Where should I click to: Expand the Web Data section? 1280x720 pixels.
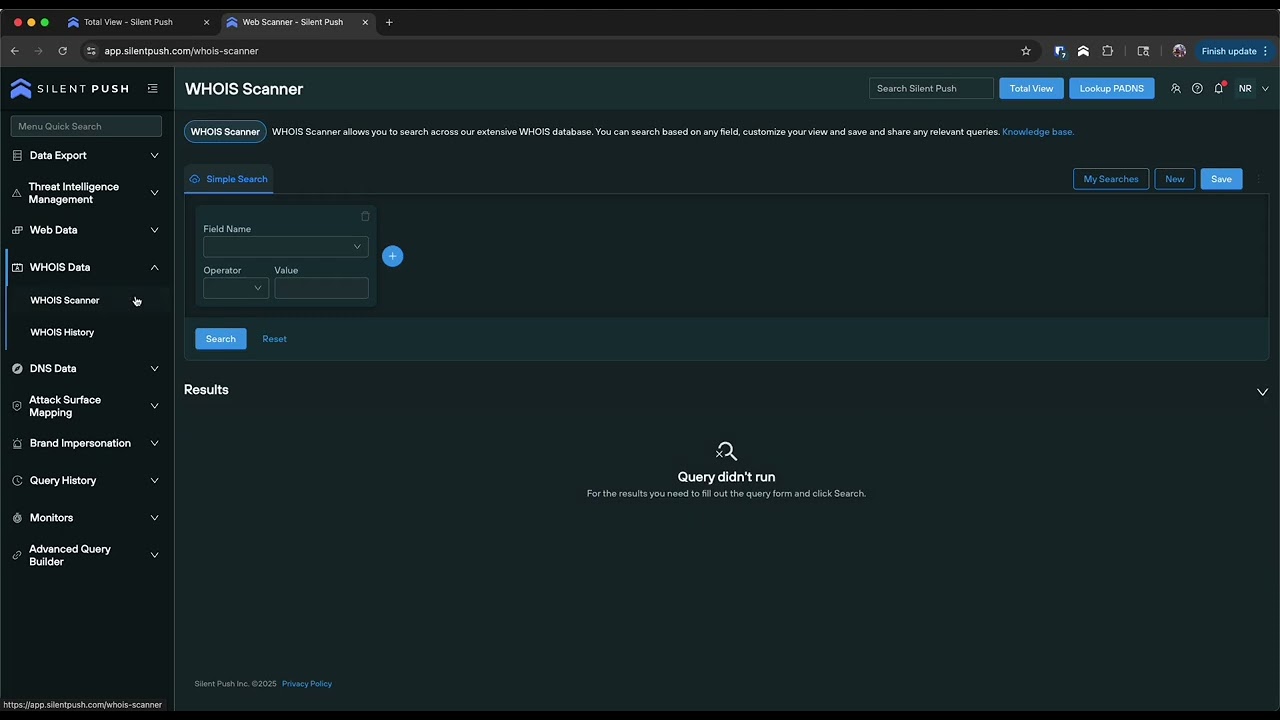coord(87,230)
